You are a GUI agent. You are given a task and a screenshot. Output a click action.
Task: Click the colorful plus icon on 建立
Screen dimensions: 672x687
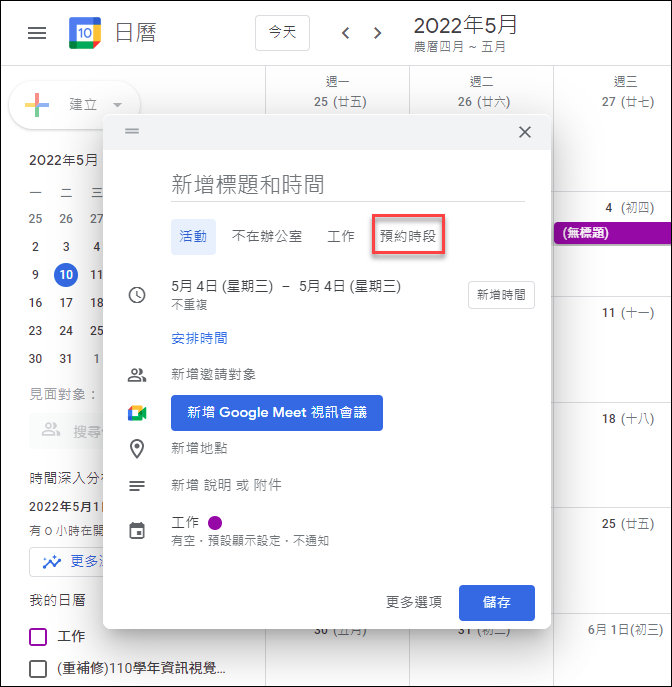point(37,105)
